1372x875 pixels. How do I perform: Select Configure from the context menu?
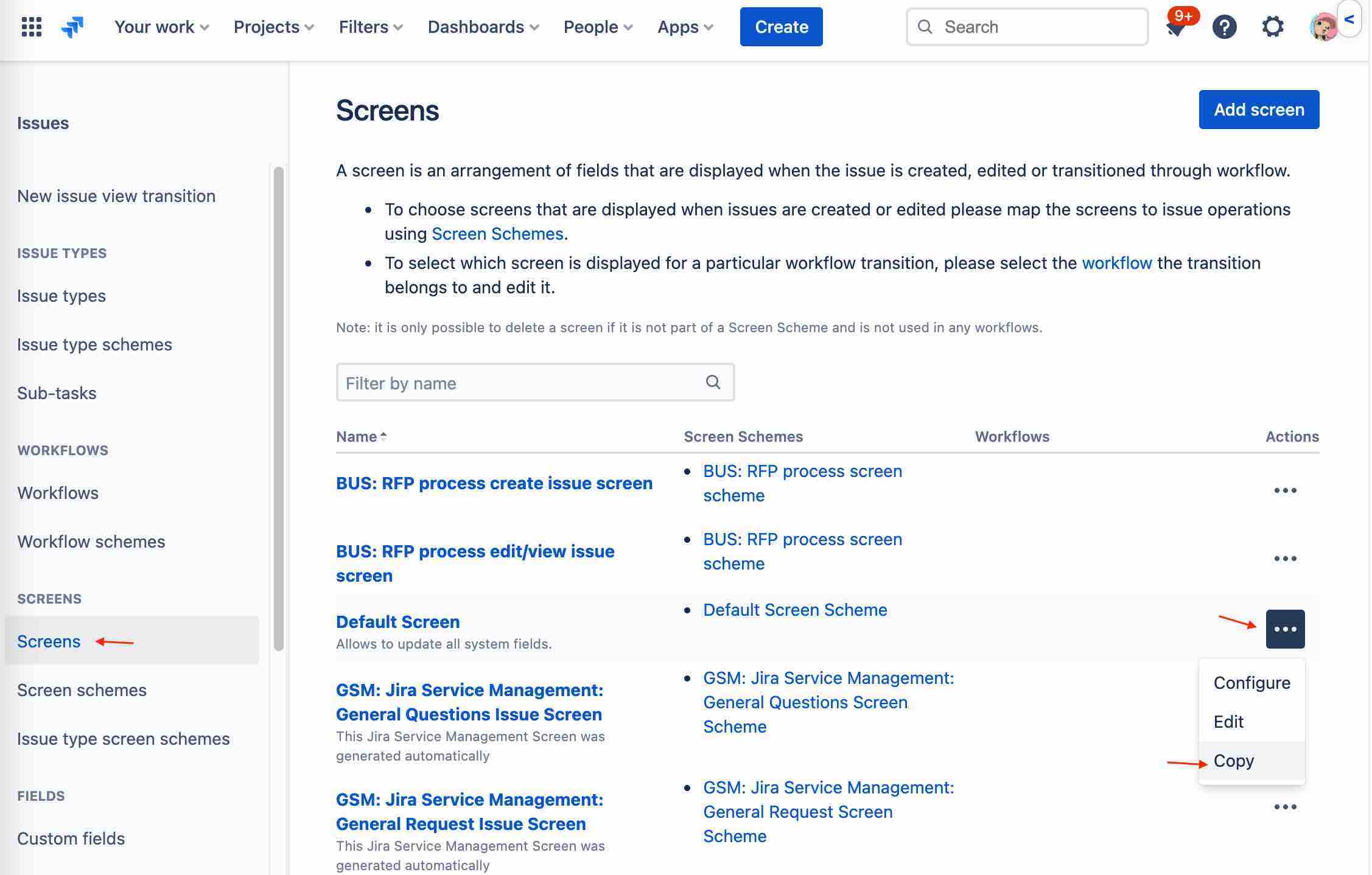pos(1251,683)
